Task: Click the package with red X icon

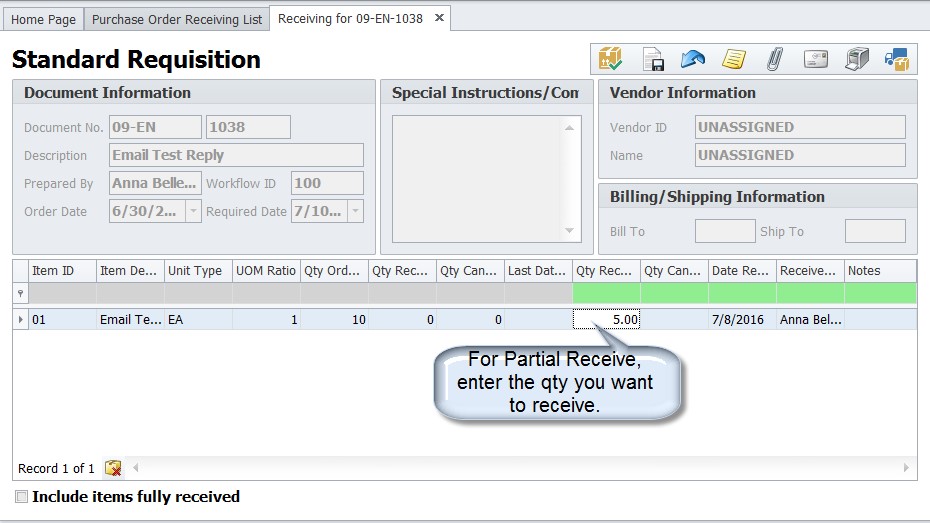Action: pyautogui.click(x=113, y=468)
